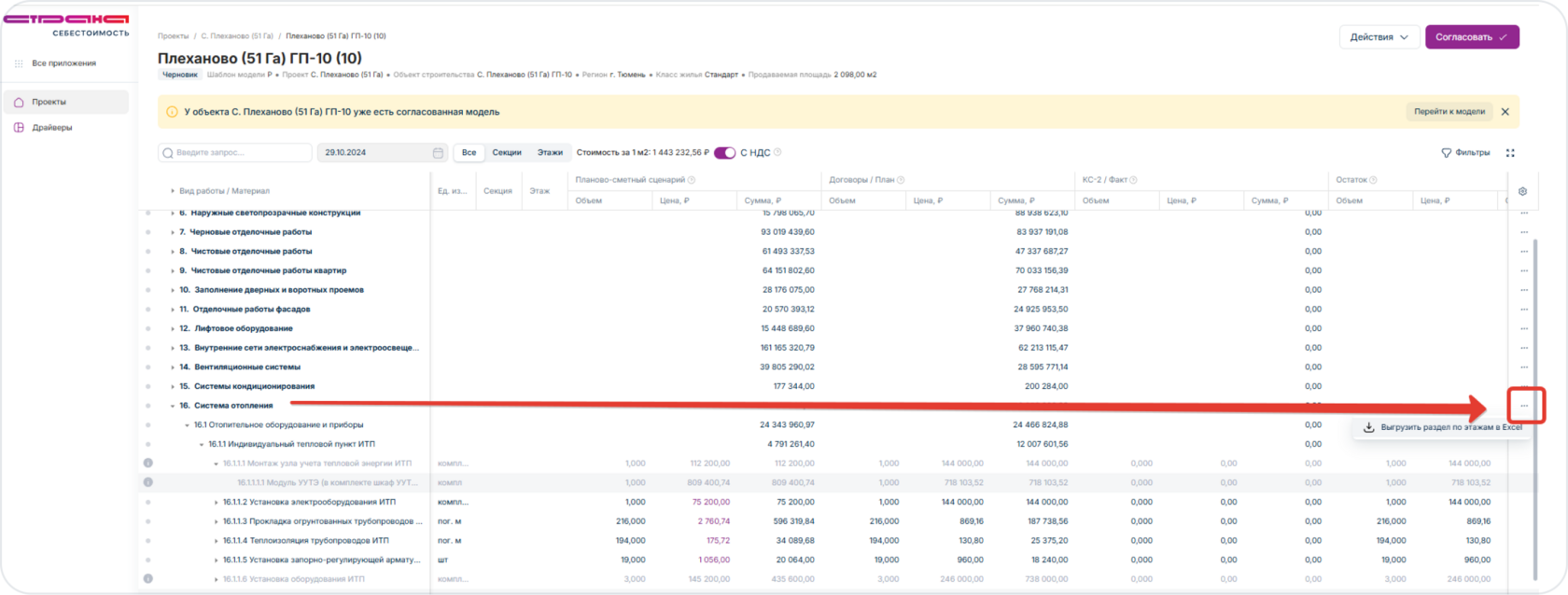Click the highlighted price 175,72

pyautogui.click(x=718, y=541)
